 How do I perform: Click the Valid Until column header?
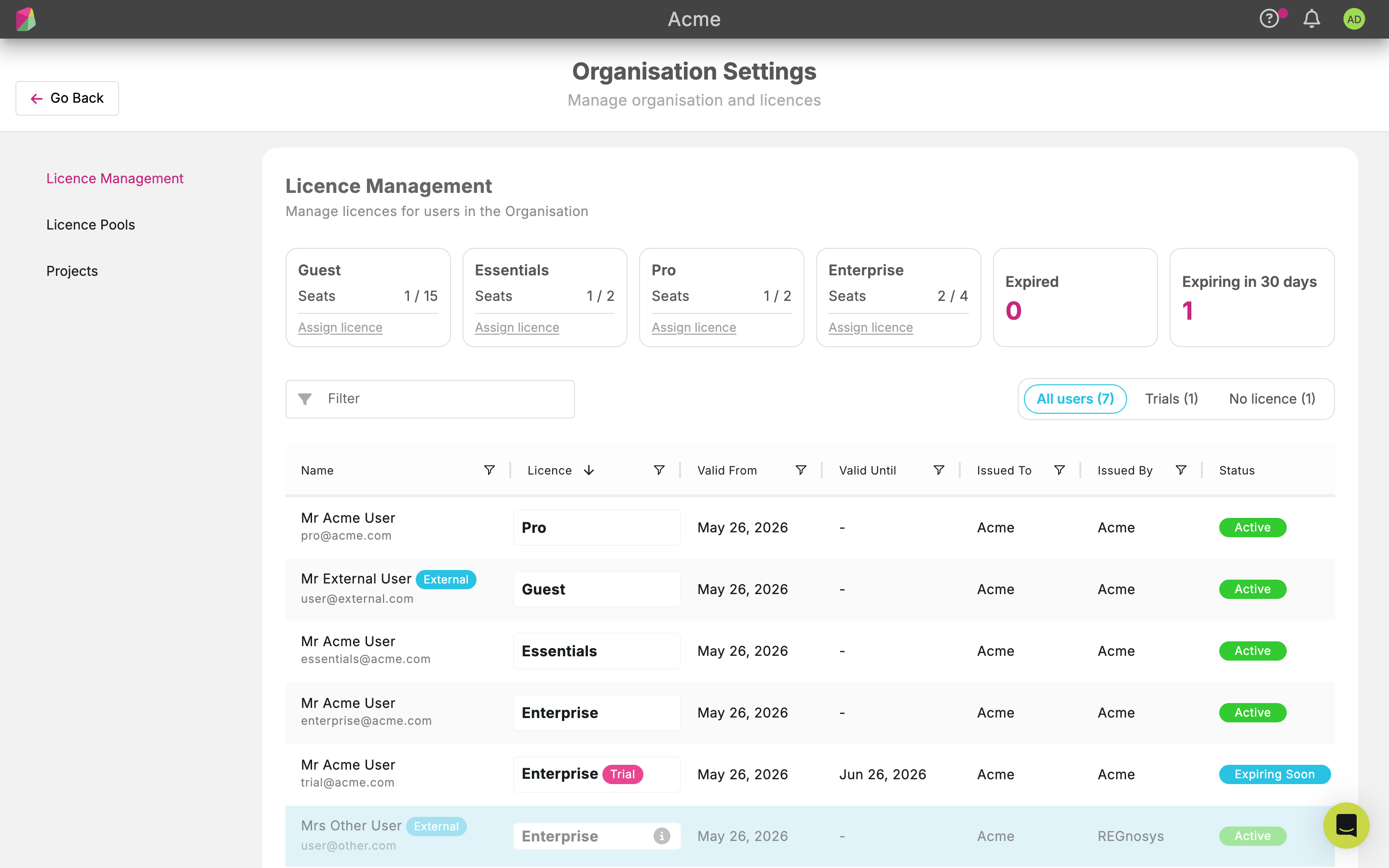point(867,470)
